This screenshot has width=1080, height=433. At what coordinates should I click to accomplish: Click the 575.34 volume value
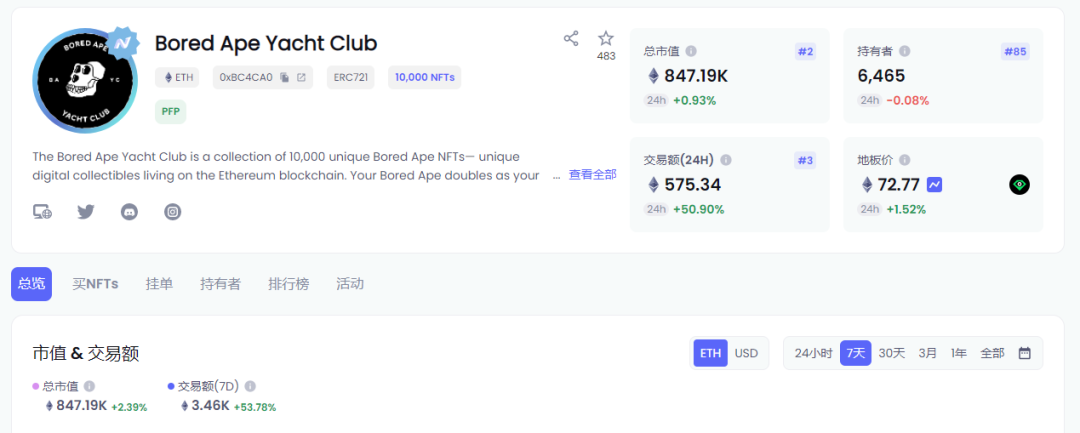coord(691,184)
